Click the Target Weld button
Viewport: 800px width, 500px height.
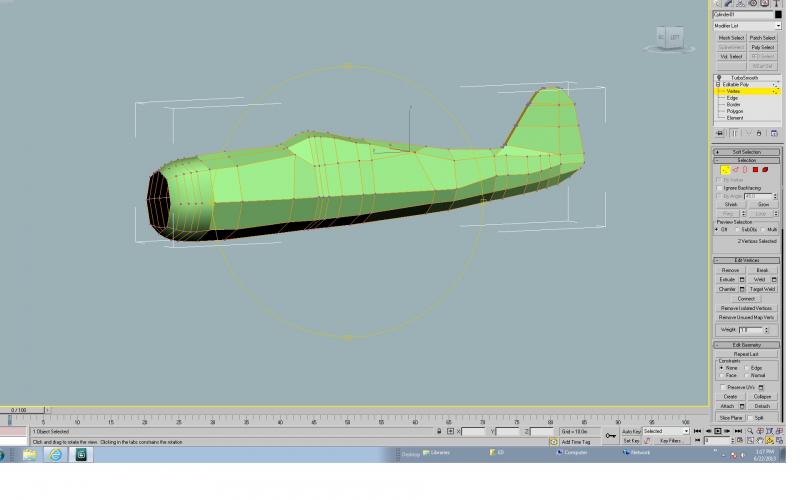coord(762,289)
